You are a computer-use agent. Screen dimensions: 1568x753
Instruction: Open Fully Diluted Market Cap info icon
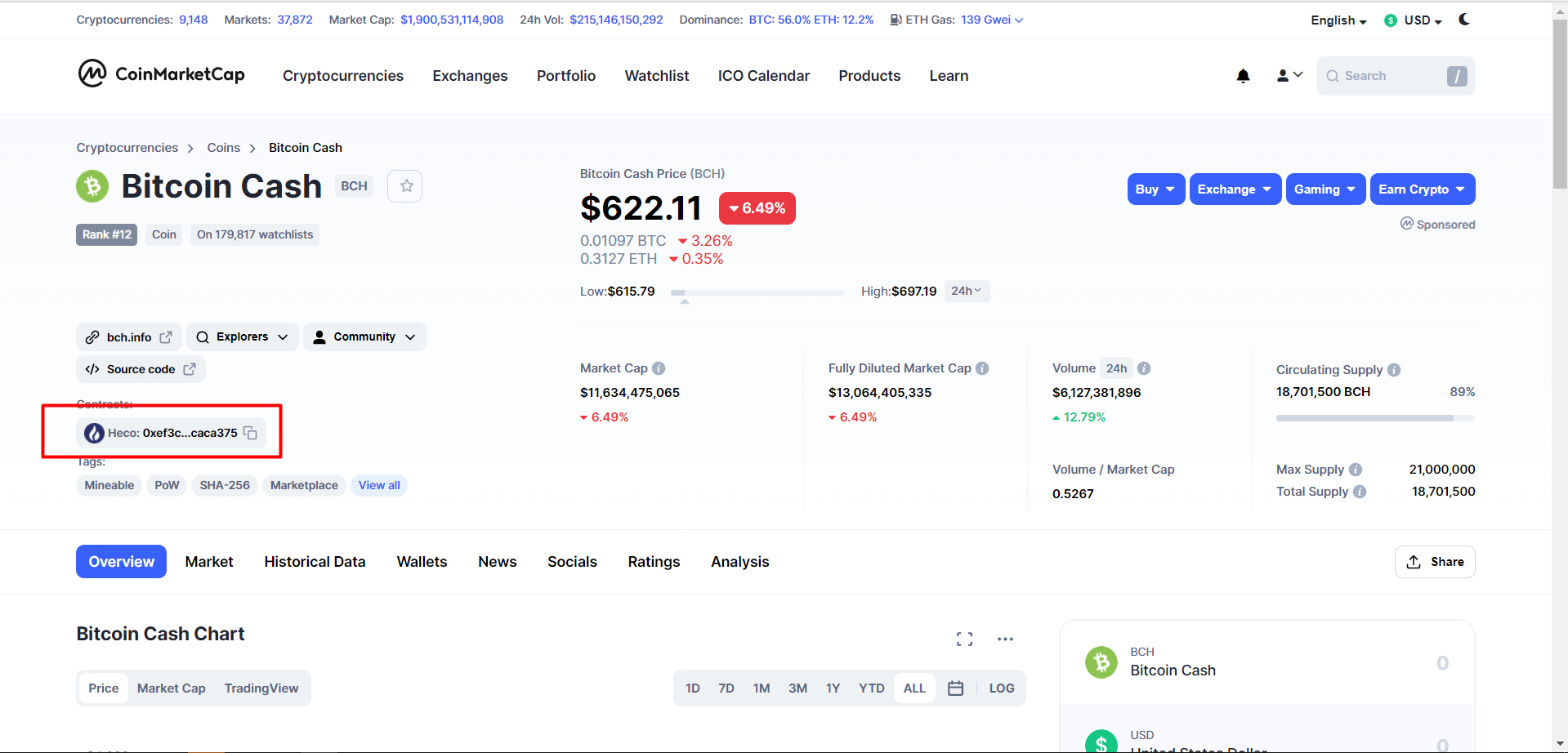[x=982, y=368]
